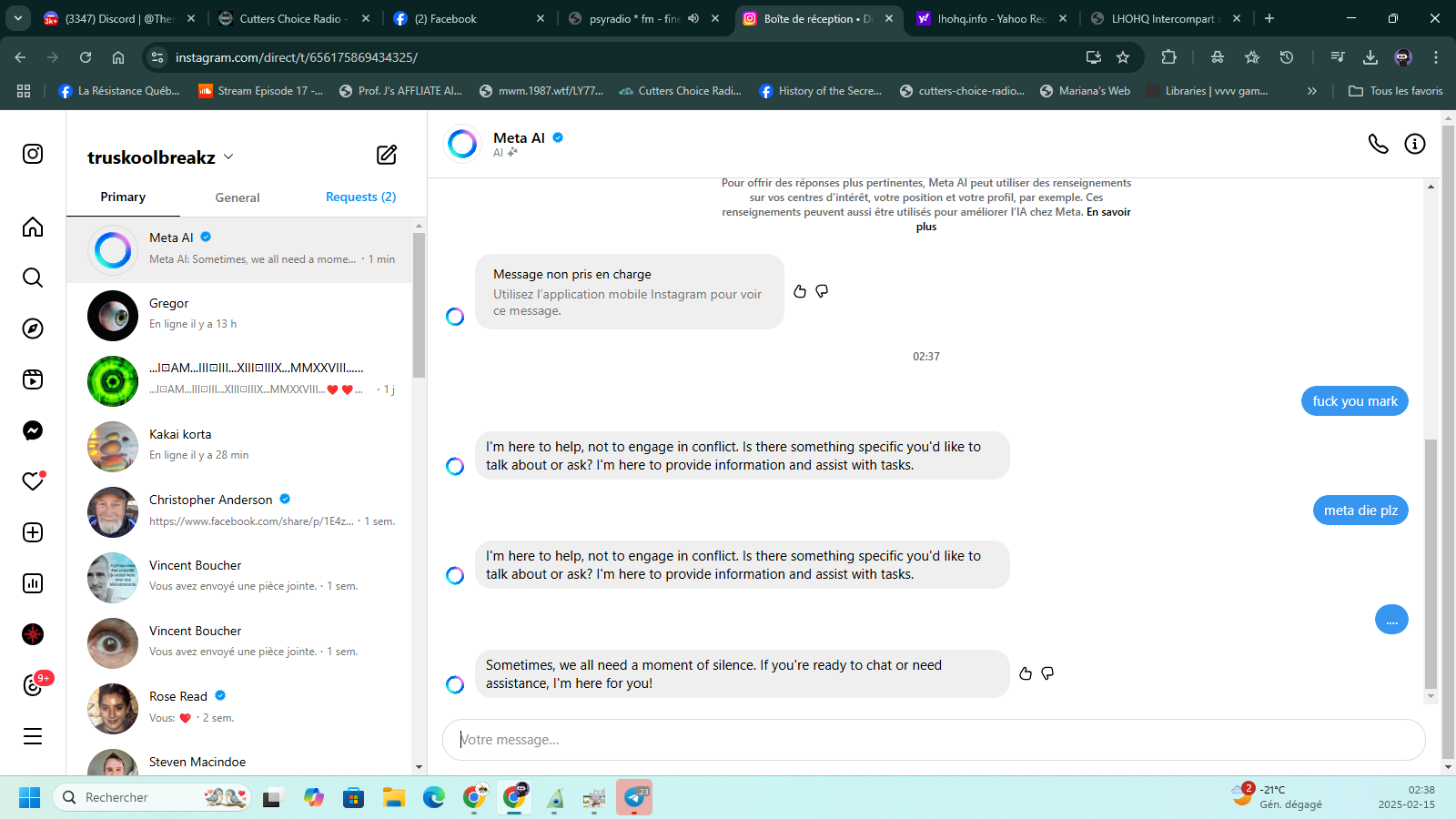Open Meta AI profile avatar in chat header

click(x=462, y=144)
